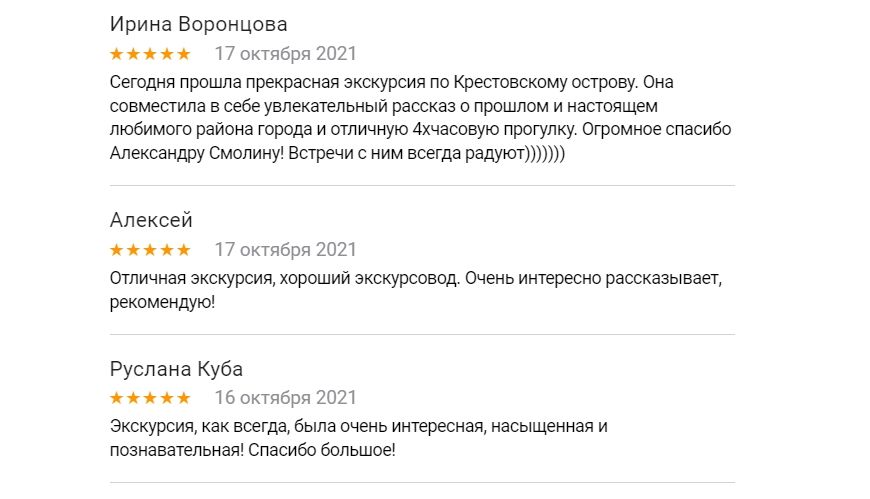This screenshot has width=870, height=499.
Task: Select the third star in Алексей's rating
Action: tap(150, 250)
